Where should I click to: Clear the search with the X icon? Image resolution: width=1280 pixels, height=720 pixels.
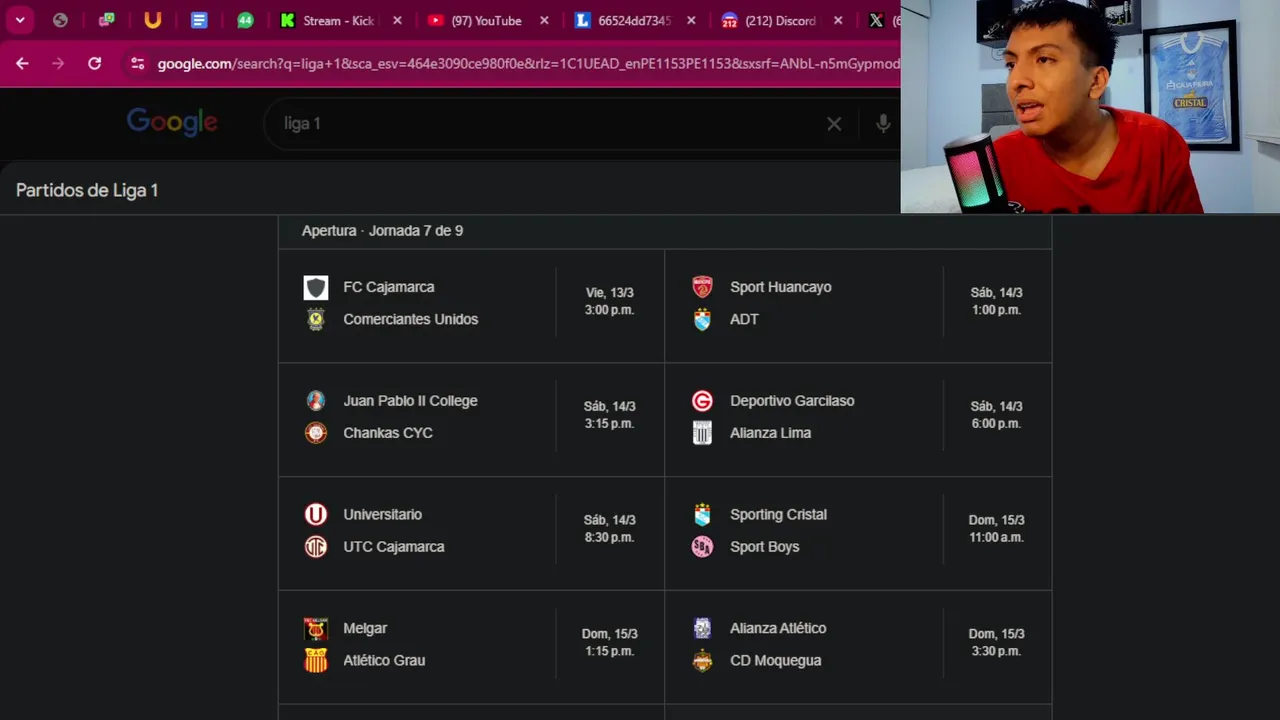pyautogui.click(x=834, y=124)
